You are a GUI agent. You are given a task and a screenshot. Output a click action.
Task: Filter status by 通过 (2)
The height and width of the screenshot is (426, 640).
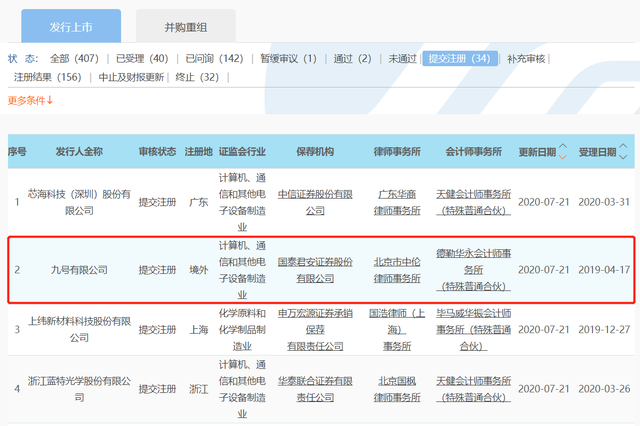(x=352, y=59)
